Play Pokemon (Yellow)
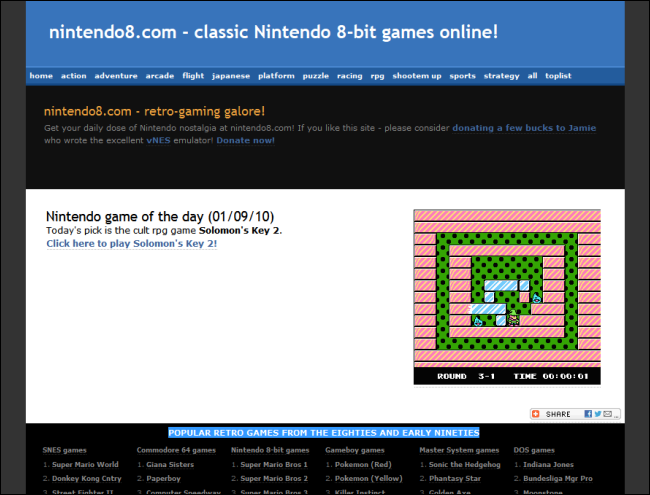650x495 pixels. [x=369, y=478]
